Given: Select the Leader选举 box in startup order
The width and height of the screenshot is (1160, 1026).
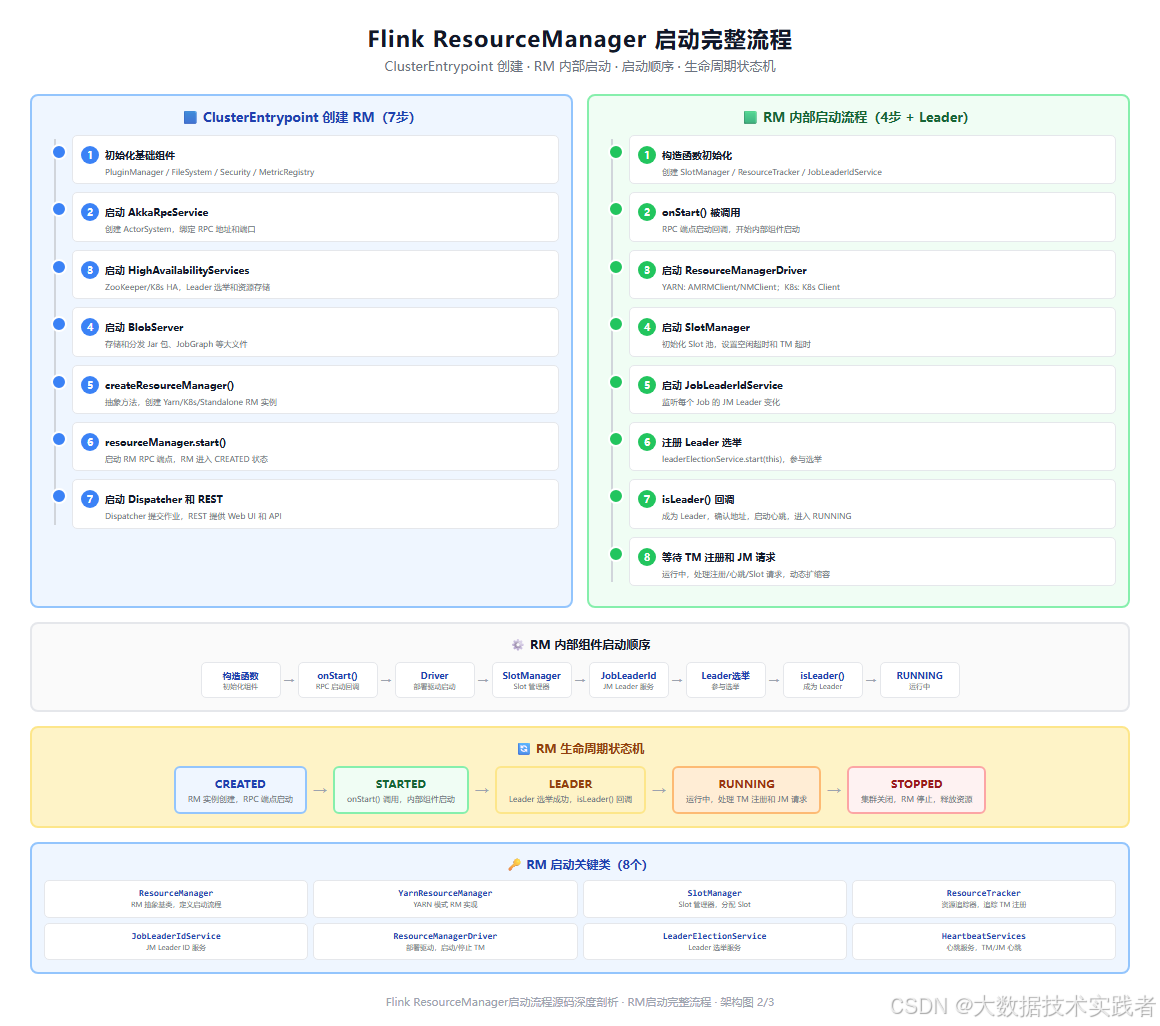Looking at the screenshot, I should (726, 680).
